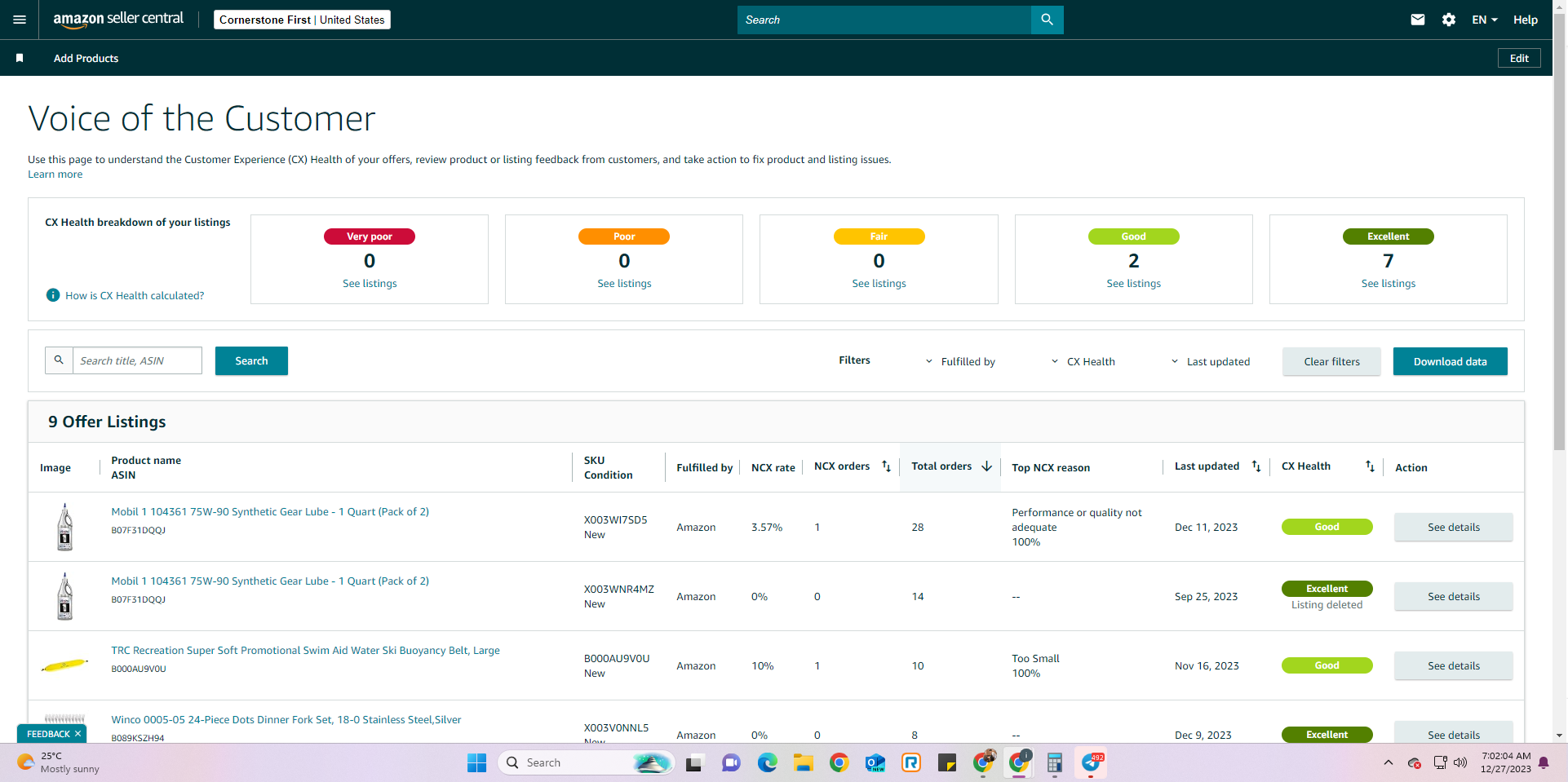Sort by CX Health arrows

click(1370, 466)
